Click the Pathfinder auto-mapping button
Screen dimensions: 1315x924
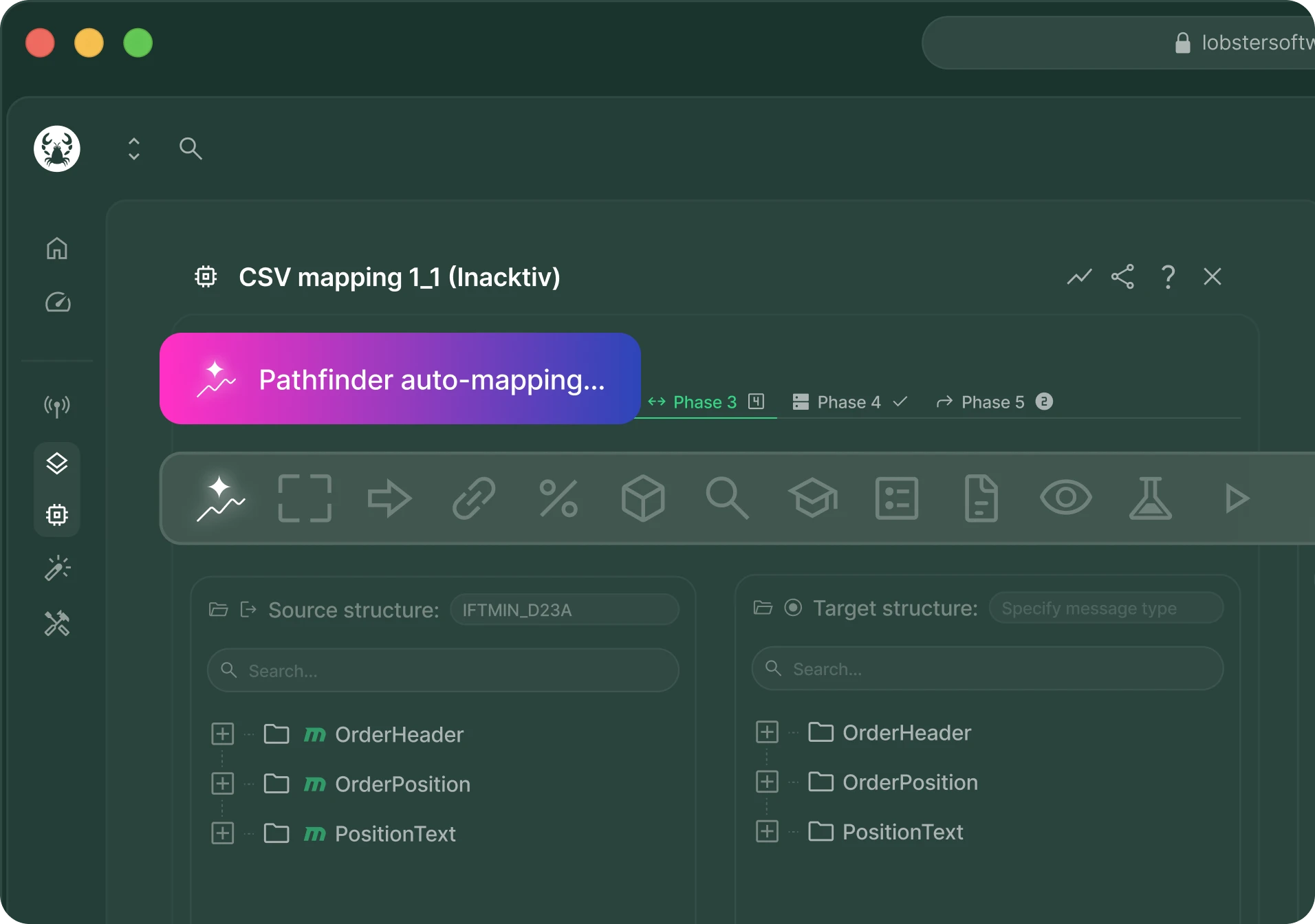[x=400, y=379]
